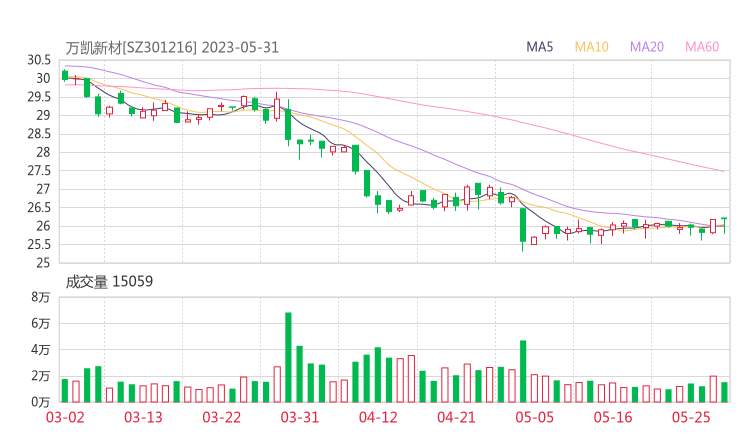Click the 05-05 date axis label

534,417
